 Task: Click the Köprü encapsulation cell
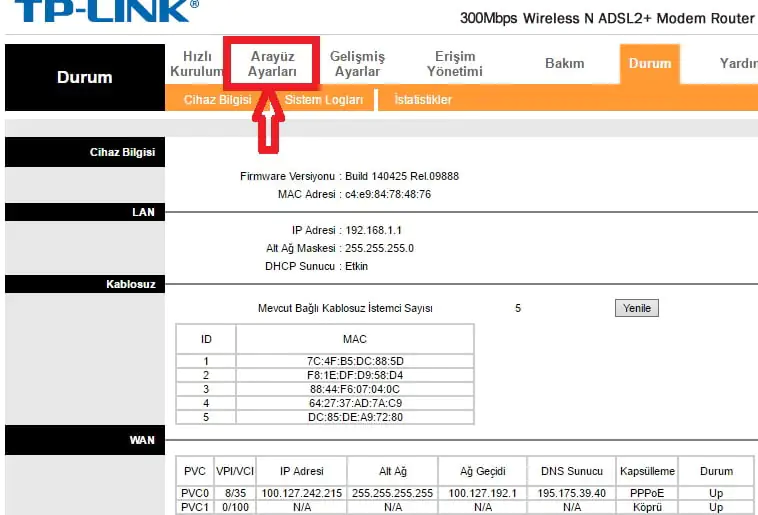click(647, 507)
